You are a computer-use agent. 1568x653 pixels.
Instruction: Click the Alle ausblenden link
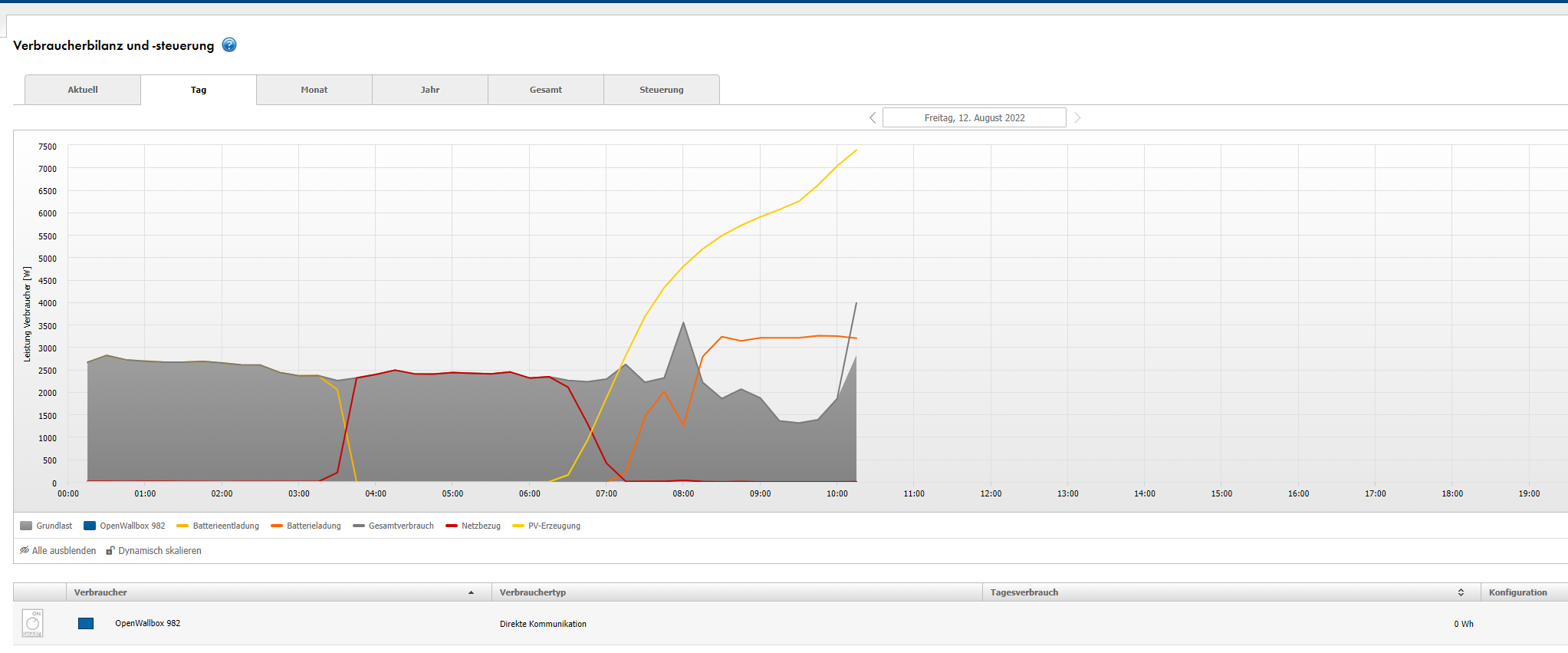coord(64,550)
